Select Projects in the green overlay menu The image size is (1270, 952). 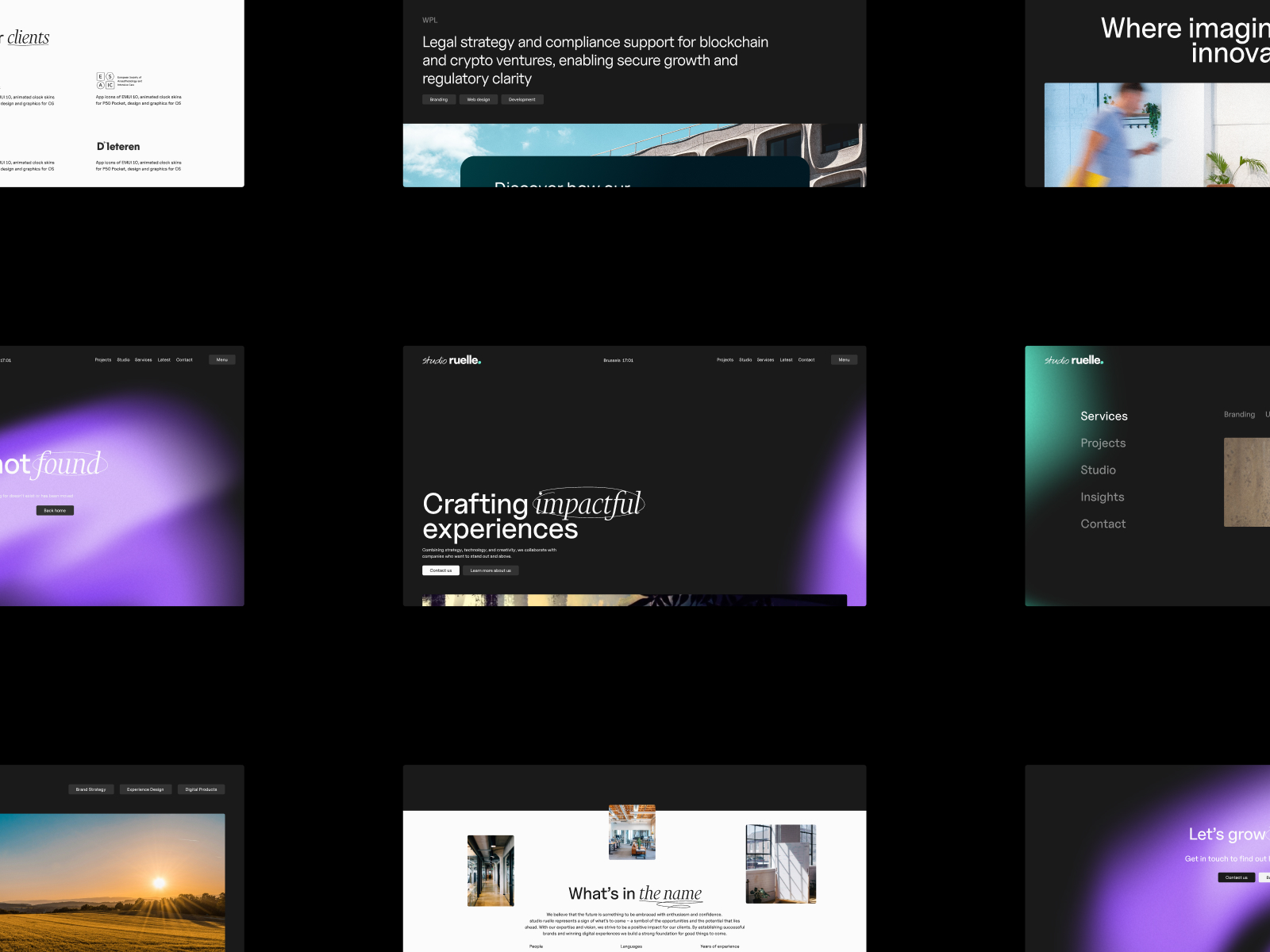1103,443
